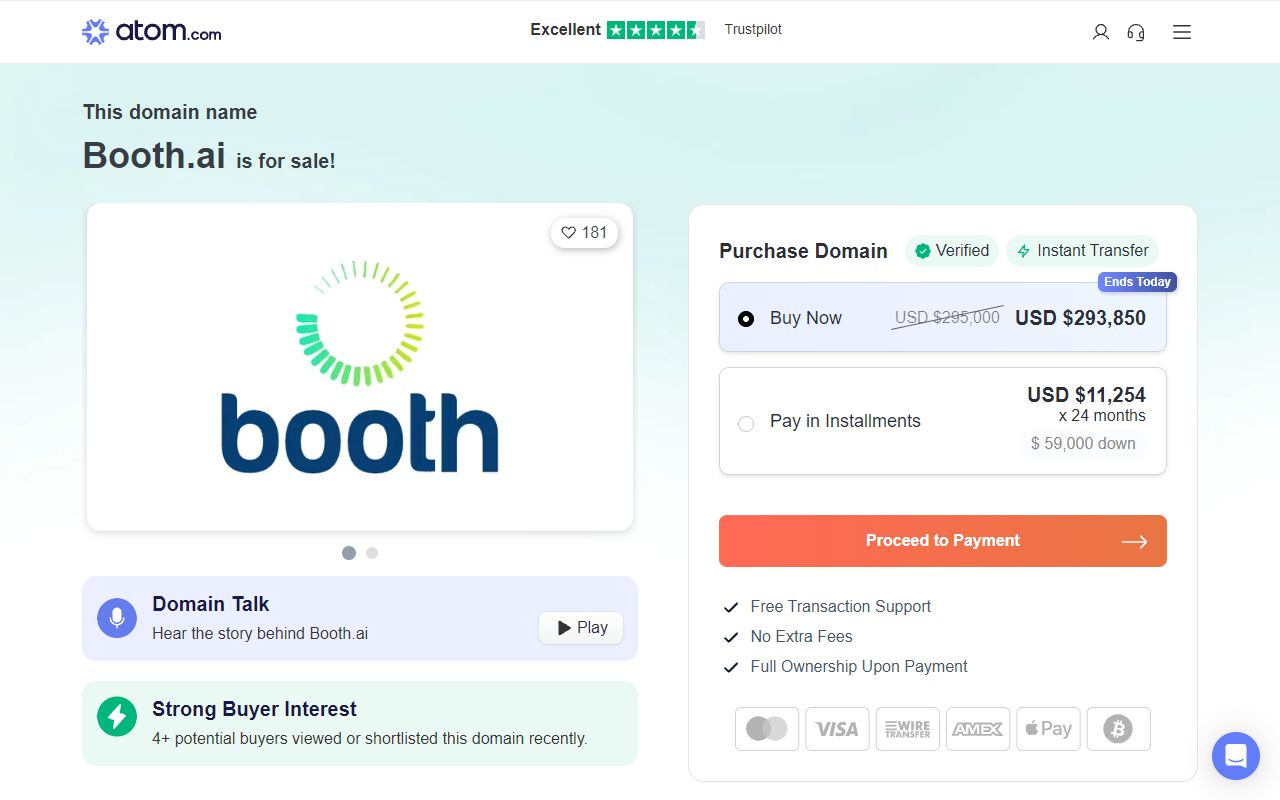The image size is (1280, 800).
Task: Open the Trustpilot rating link
Action: coord(753,29)
